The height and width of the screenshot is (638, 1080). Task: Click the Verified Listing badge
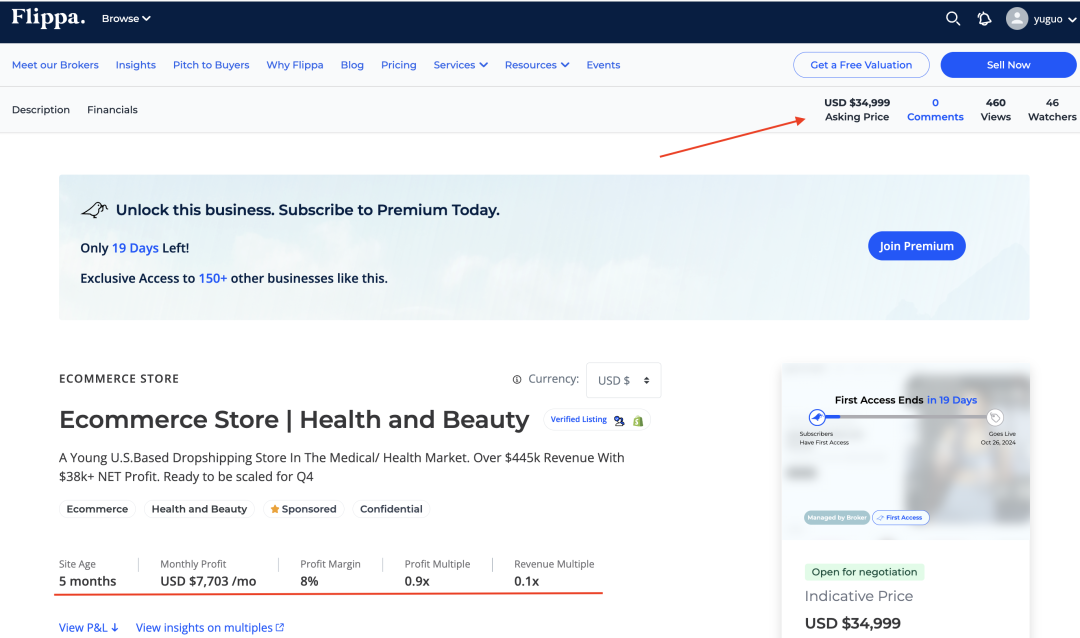coord(596,420)
